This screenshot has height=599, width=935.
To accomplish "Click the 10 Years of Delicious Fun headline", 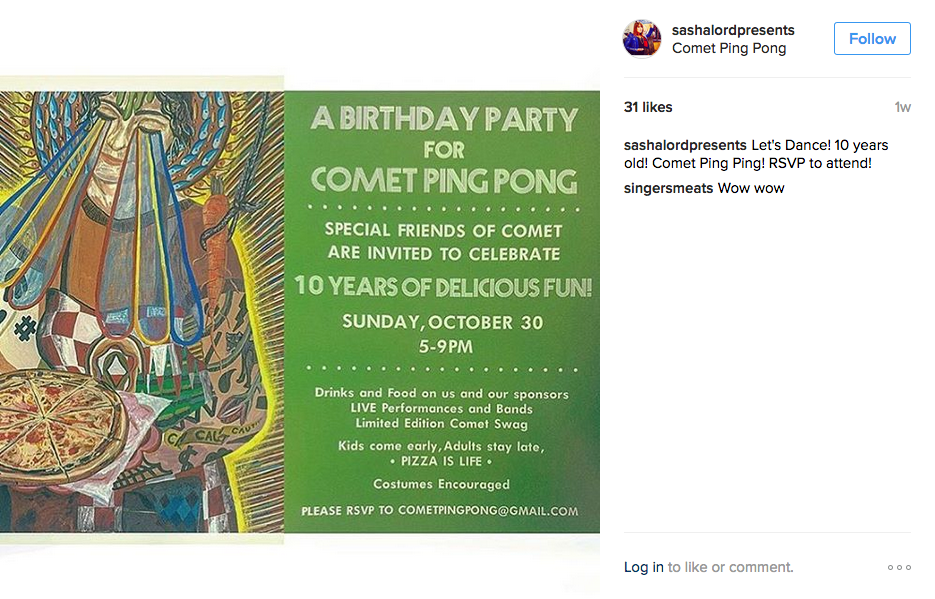I will (x=443, y=287).
